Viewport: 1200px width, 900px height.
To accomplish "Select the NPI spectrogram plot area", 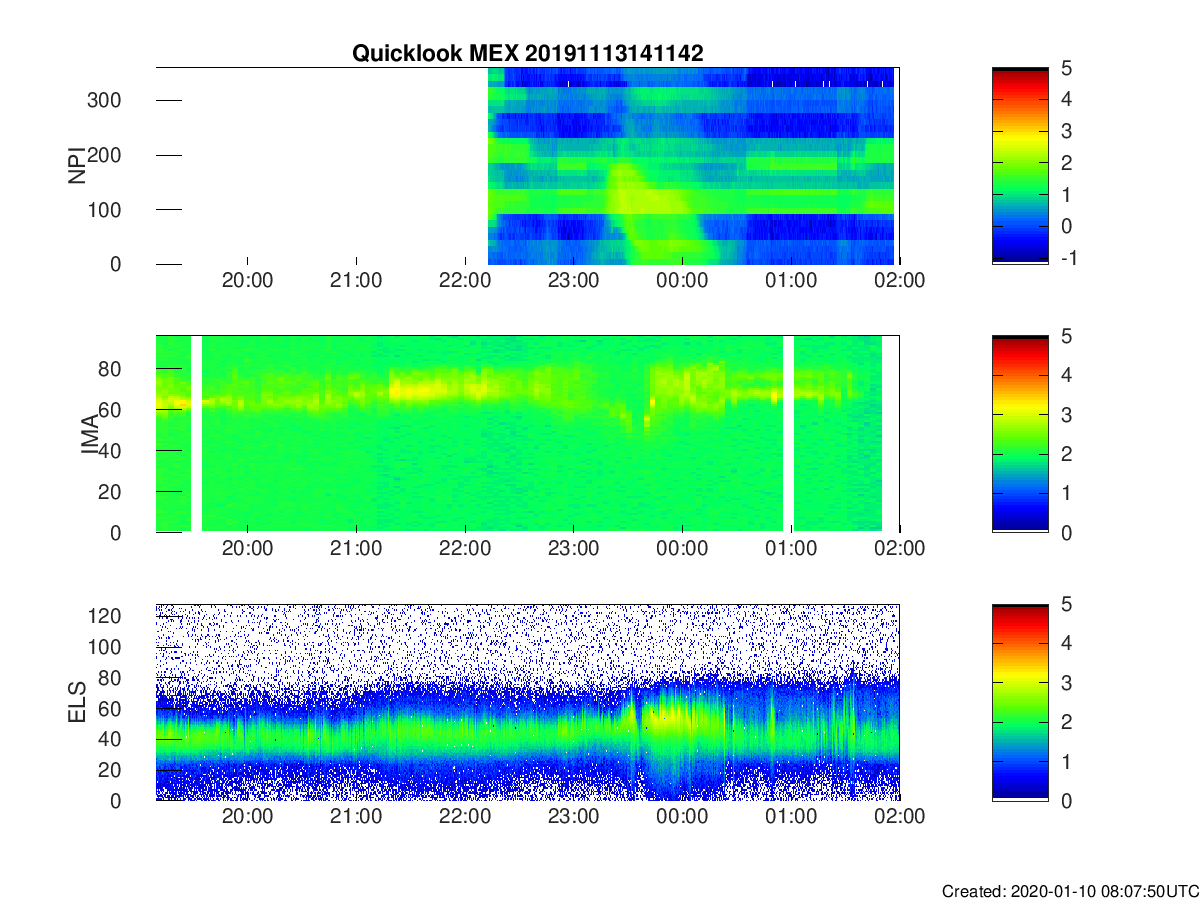I will [528, 166].
